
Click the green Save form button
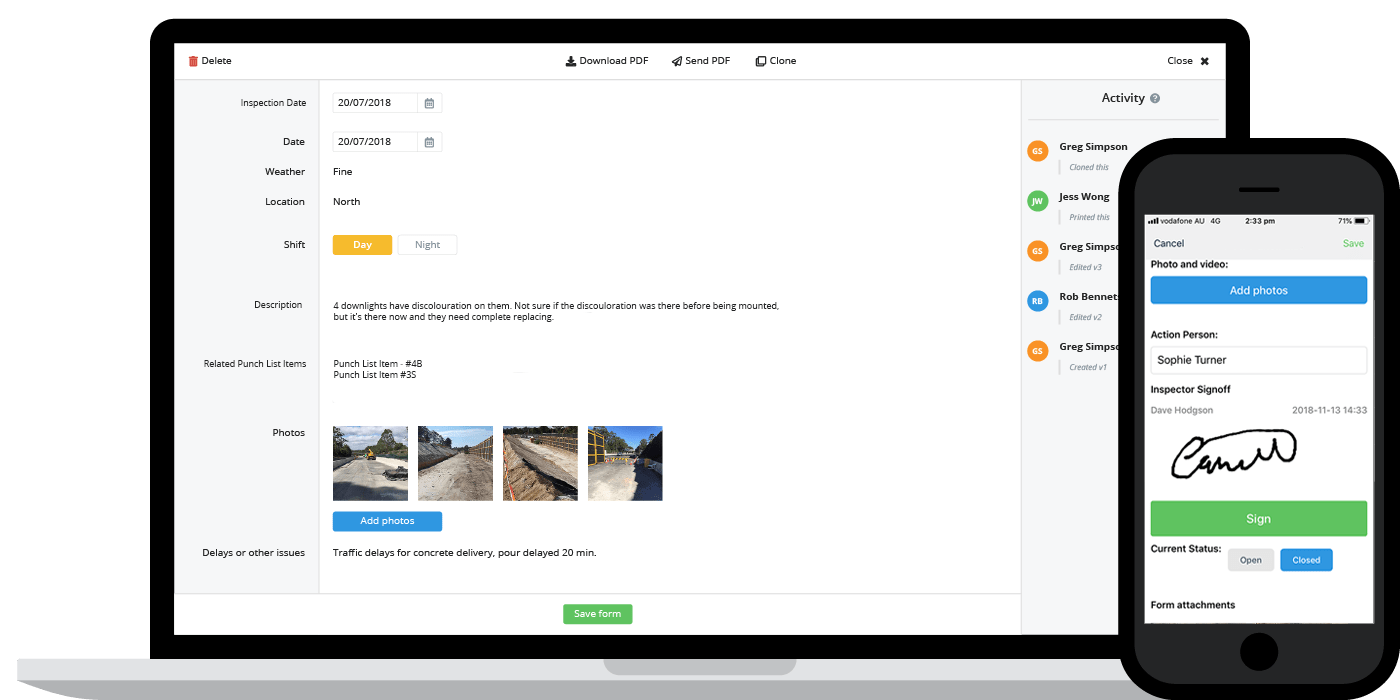597,613
